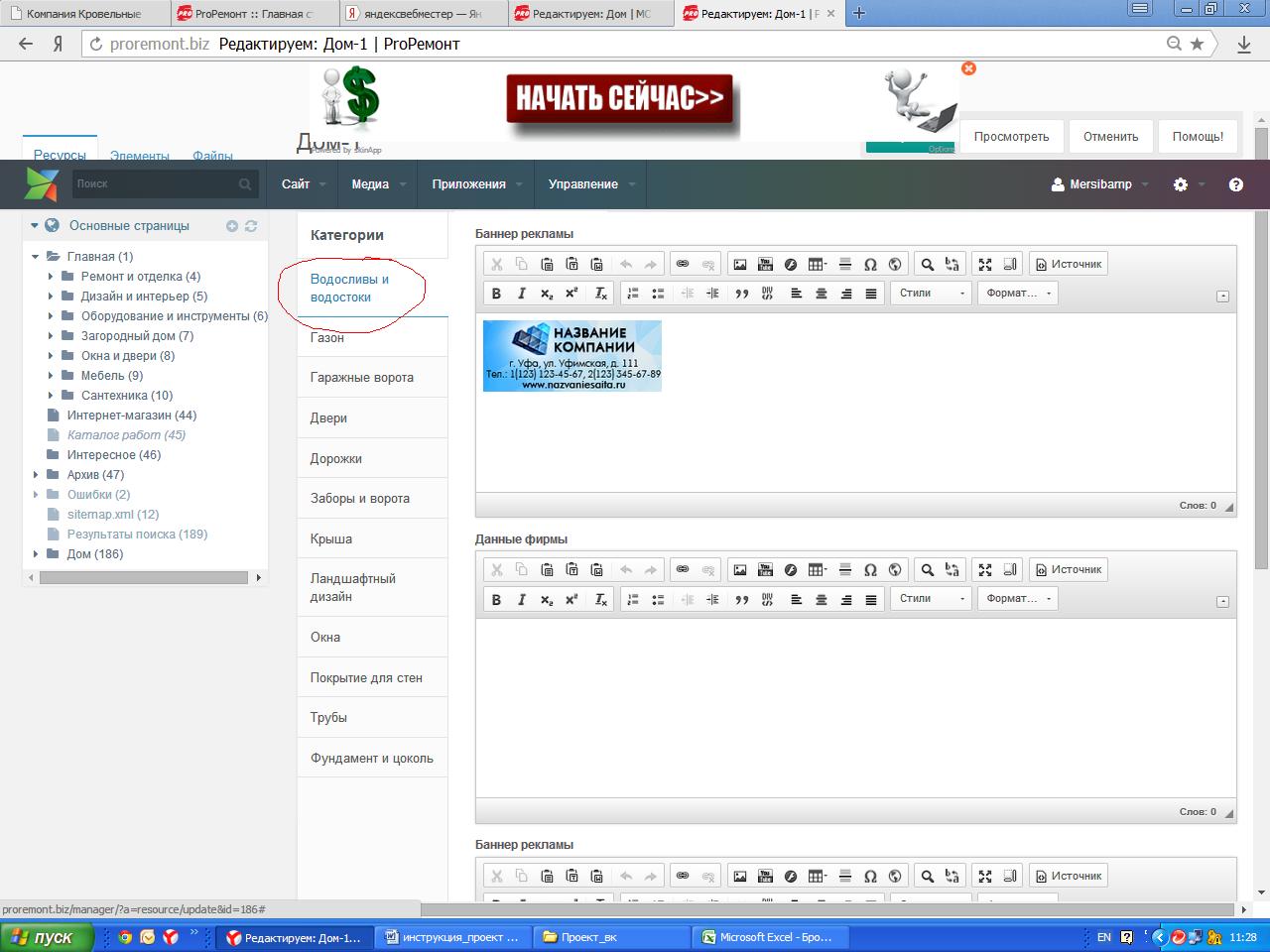Insert image in Данные фирмы editor
1270x952 pixels.
coord(740,569)
